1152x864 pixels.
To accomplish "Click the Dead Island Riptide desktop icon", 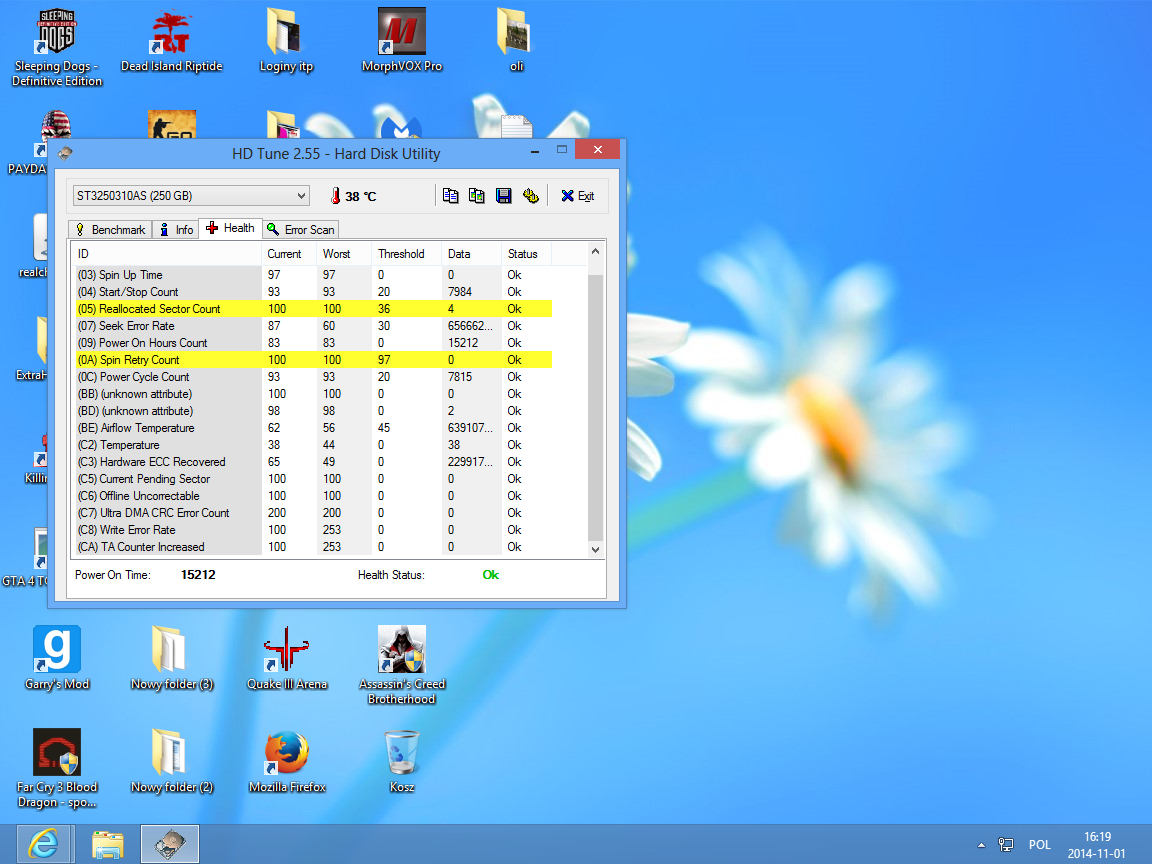I will click(171, 41).
